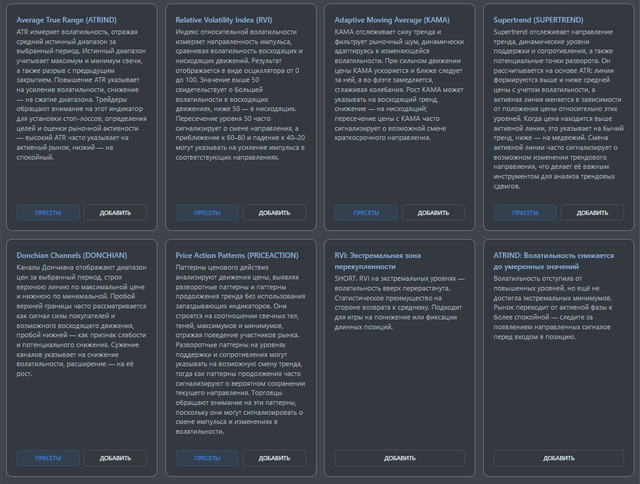Add the Supertrend (SUPERTREND) indicator
This screenshot has height=484, width=640.
pos(592,213)
